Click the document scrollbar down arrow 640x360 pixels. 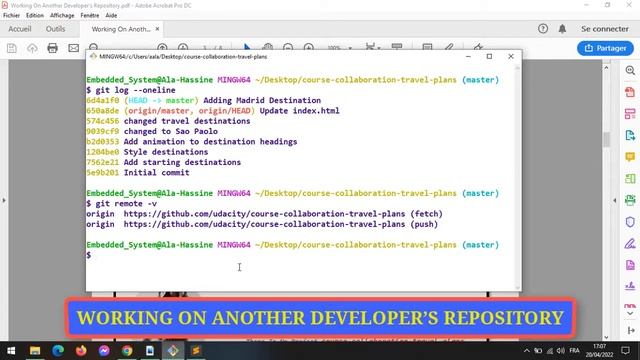pos(606,337)
